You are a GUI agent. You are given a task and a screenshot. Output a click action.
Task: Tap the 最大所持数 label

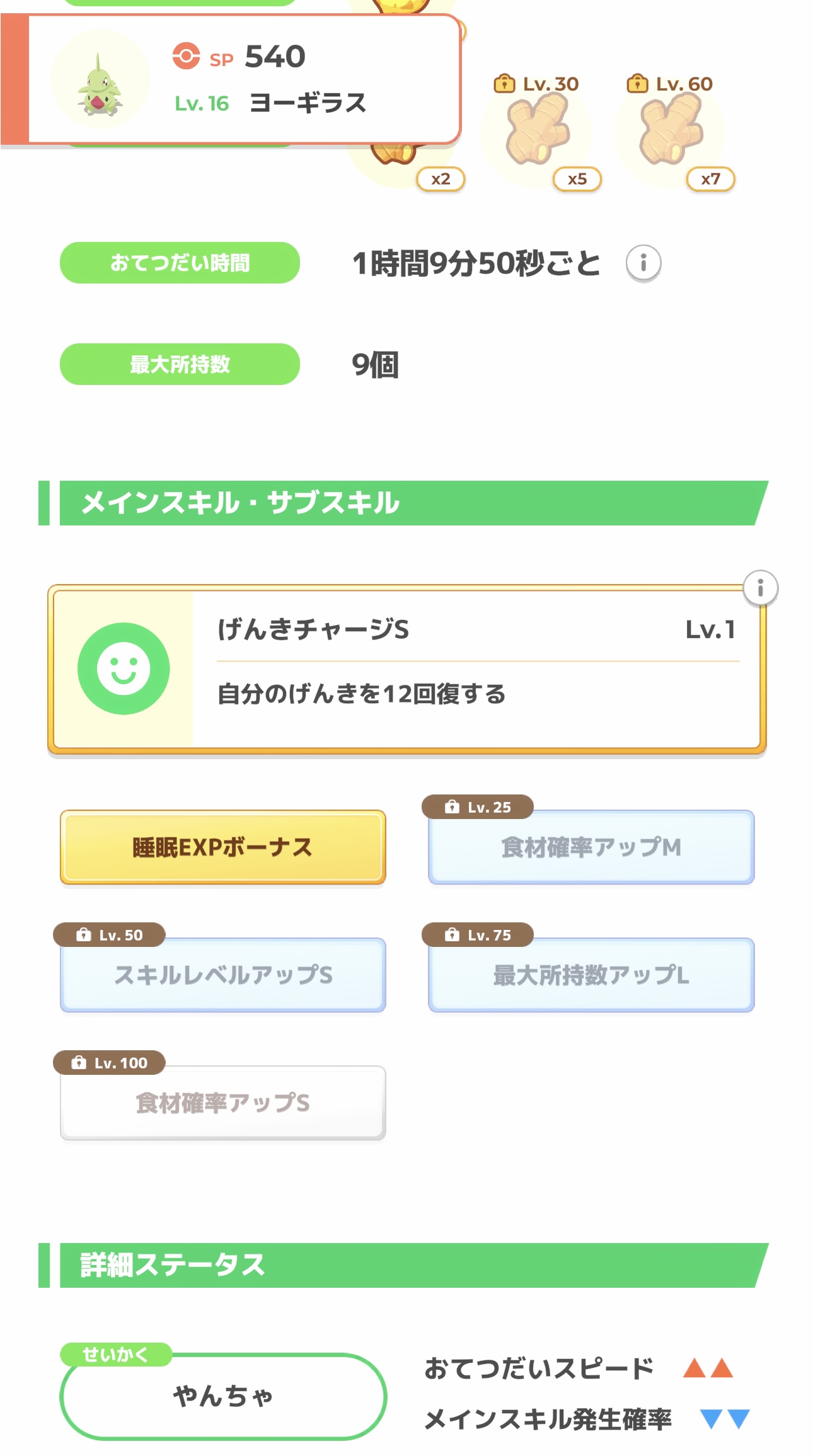click(x=180, y=364)
